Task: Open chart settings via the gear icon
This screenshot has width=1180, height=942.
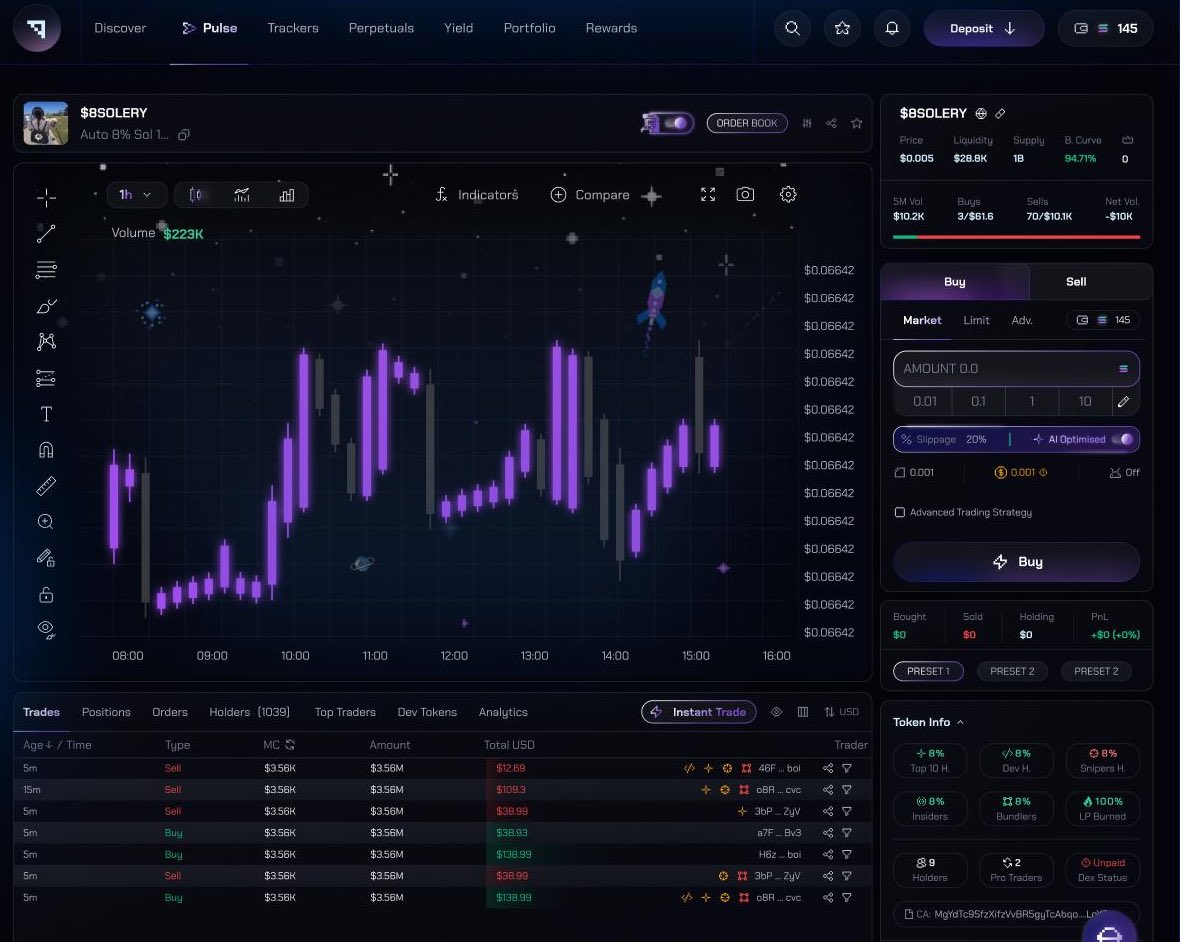Action: point(788,195)
